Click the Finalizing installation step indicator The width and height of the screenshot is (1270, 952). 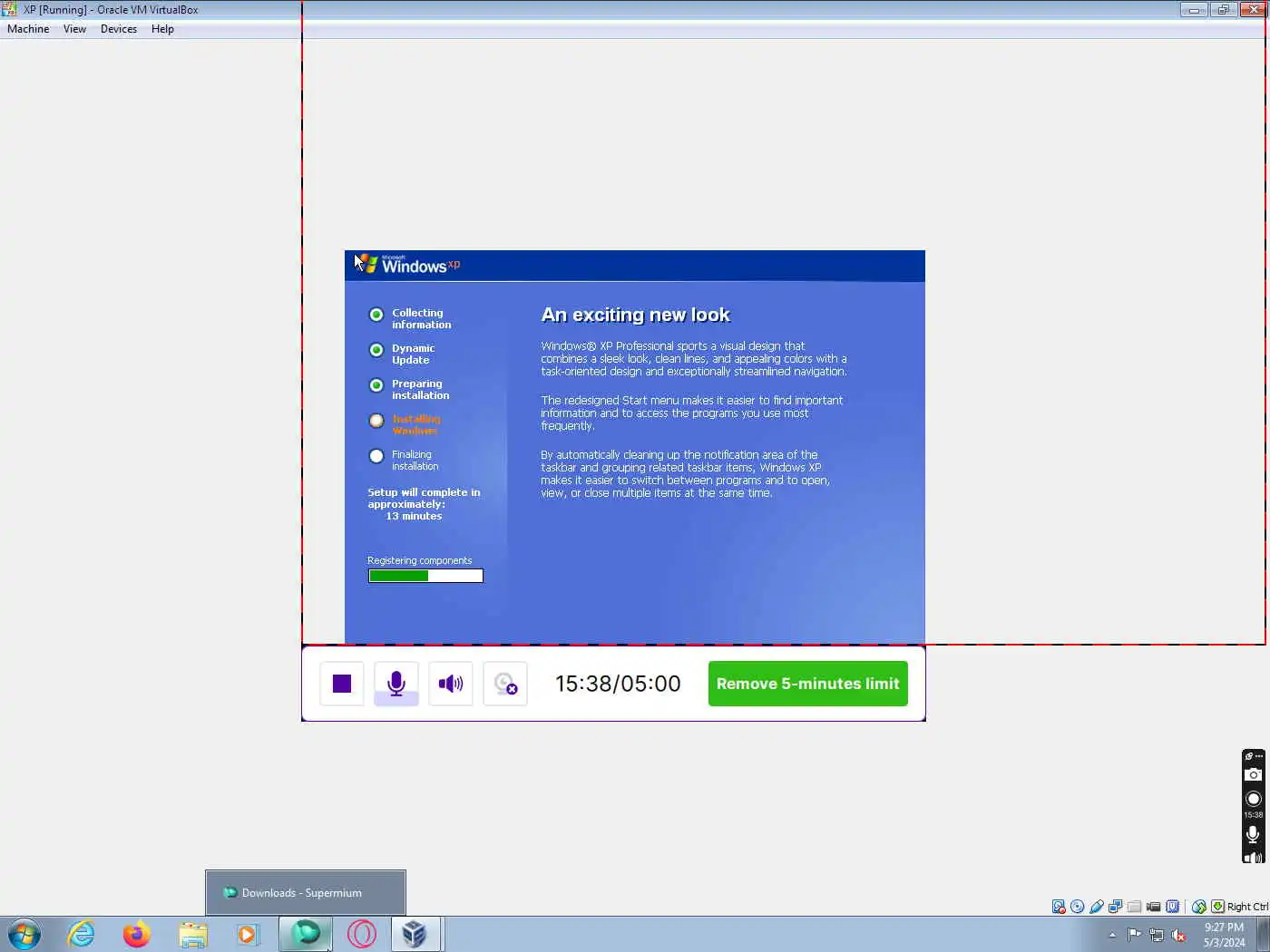pos(376,456)
